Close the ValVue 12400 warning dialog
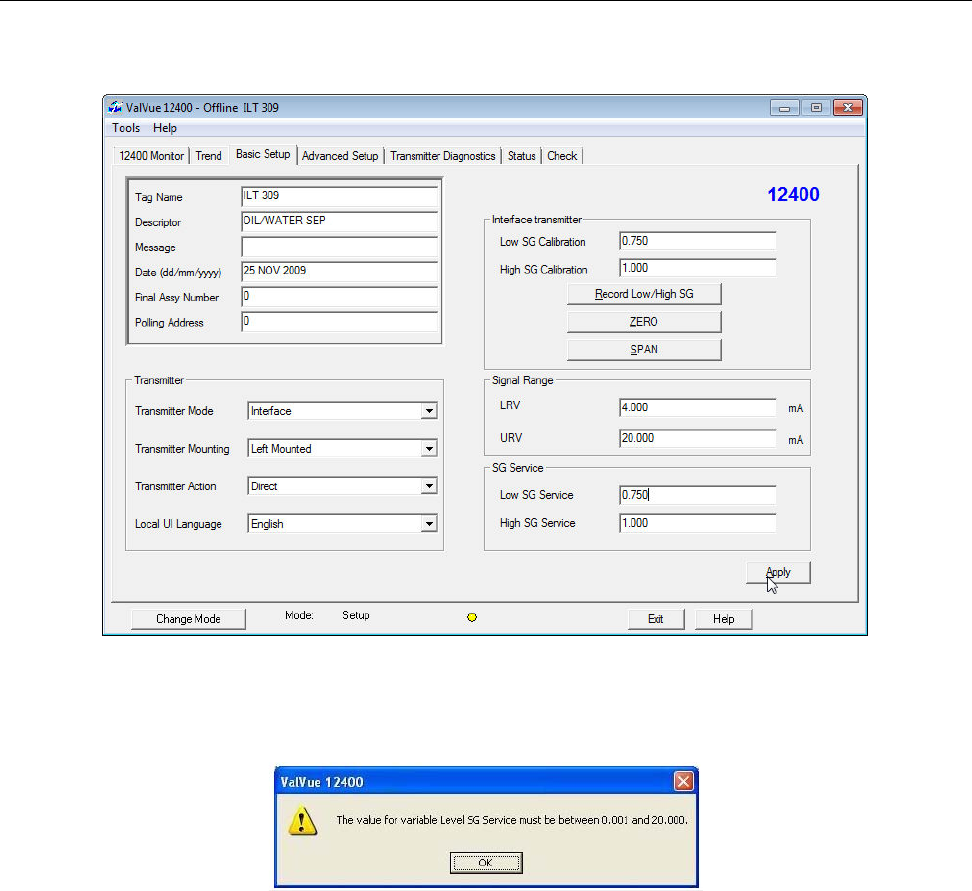972x891 pixels. click(x=683, y=781)
